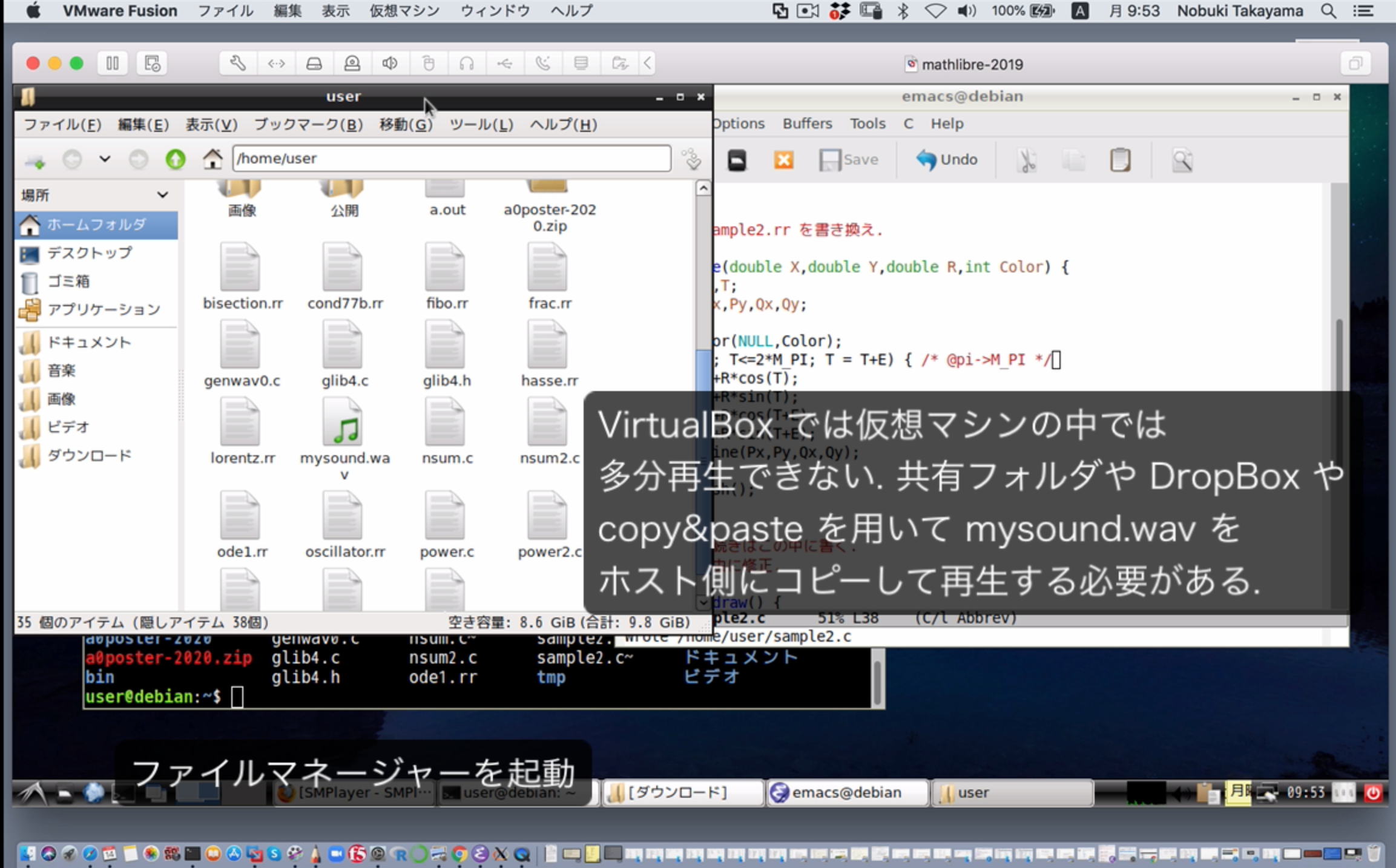1396x868 pixels.
Task: Open Emacs Tools menu
Action: pos(868,123)
